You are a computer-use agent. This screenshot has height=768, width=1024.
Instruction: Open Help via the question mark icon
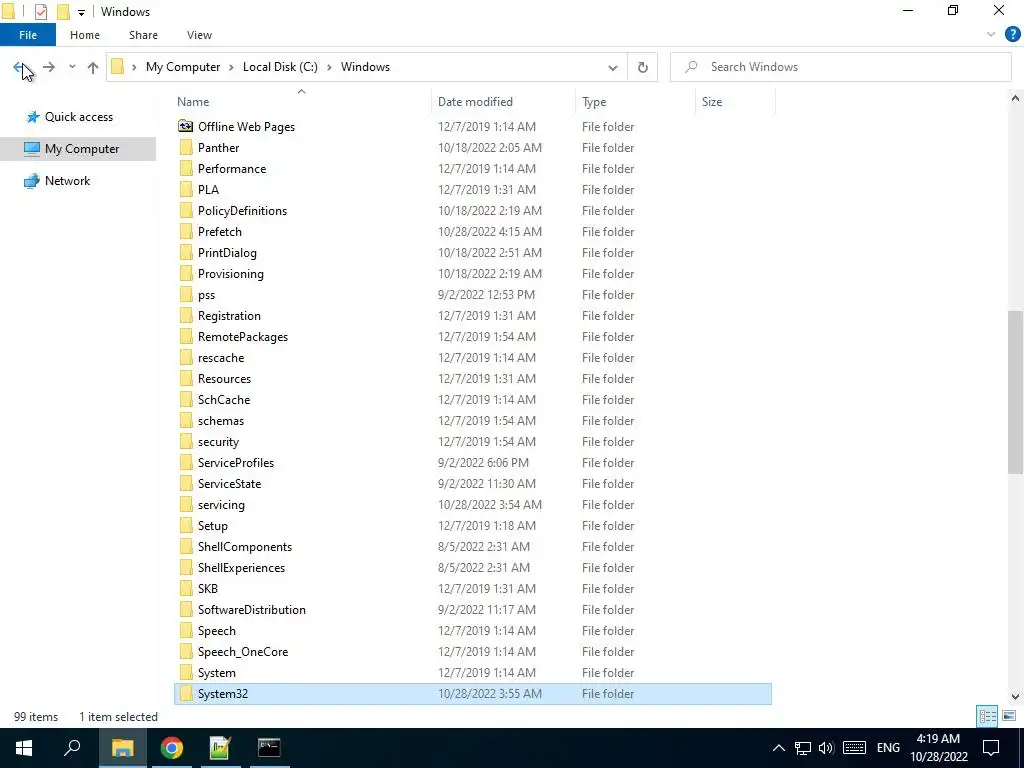[x=1012, y=34]
